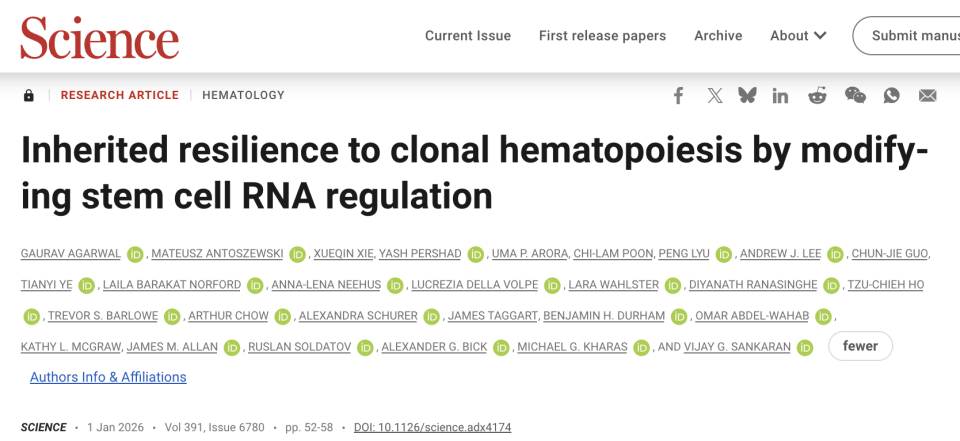Share article on Facebook
The width and height of the screenshot is (960, 441).
pos(678,95)
